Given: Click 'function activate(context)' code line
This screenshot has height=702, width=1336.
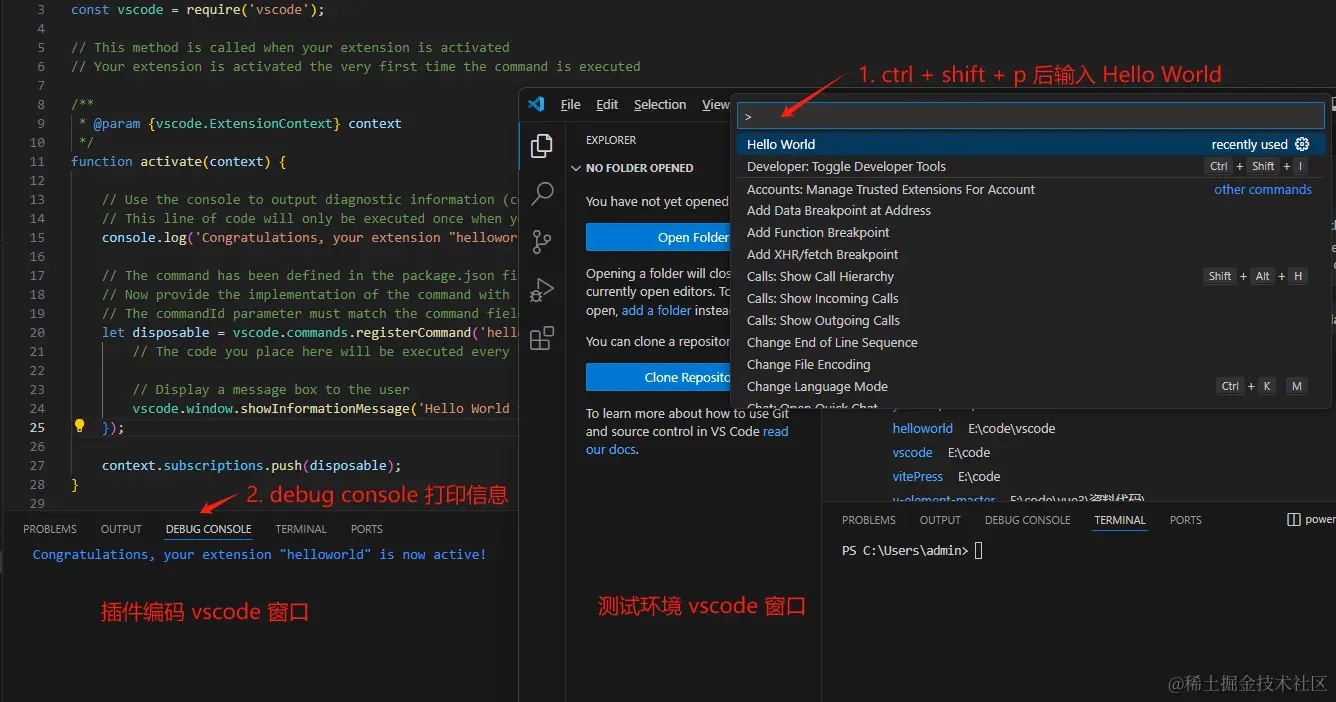Looking at the screenshot, I should click(178, 161).
